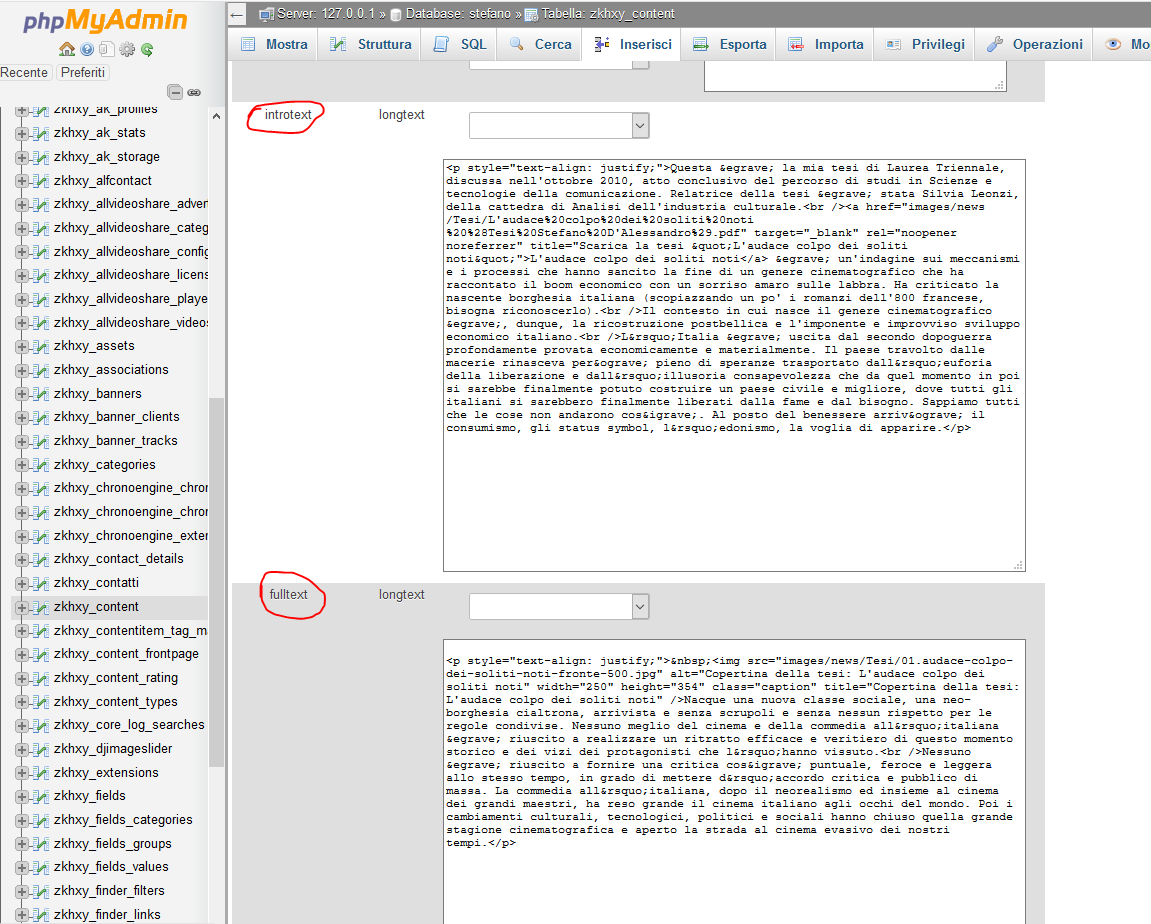The height and width of the screenshot is (924, 1151).
Task: Expand the zkhxy_content tree node
Action: (x=21, y=607)
